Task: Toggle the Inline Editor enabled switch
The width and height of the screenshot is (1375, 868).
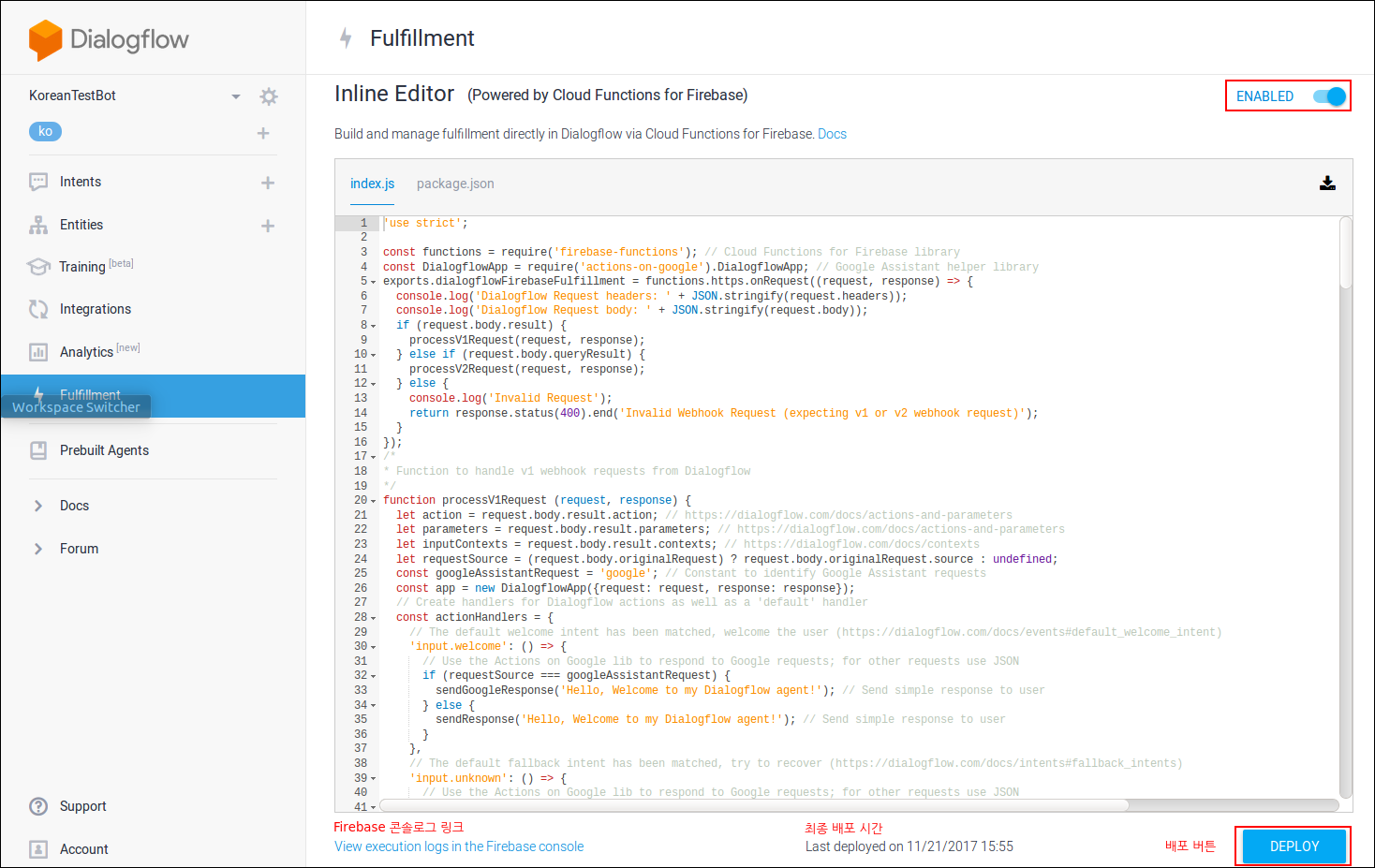Action: point(1329,96)
